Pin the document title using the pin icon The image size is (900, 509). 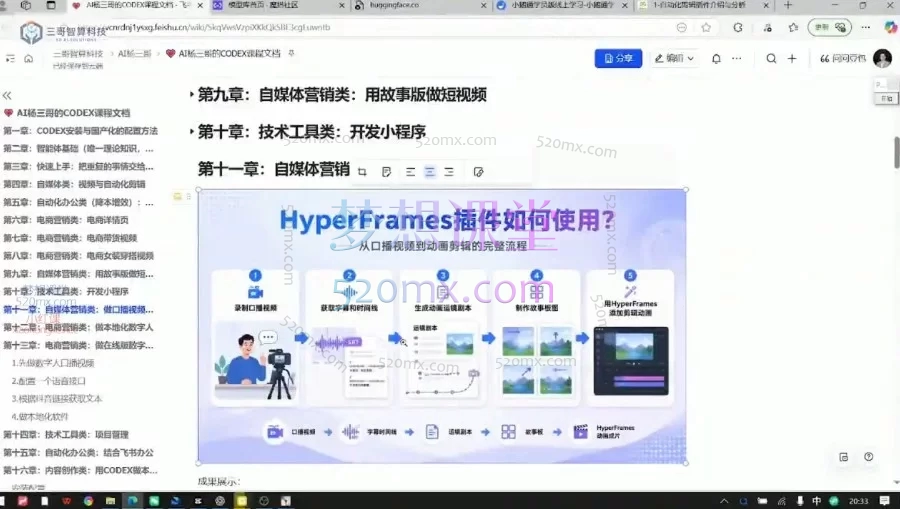pyautogui.click(x=291, y=53)
